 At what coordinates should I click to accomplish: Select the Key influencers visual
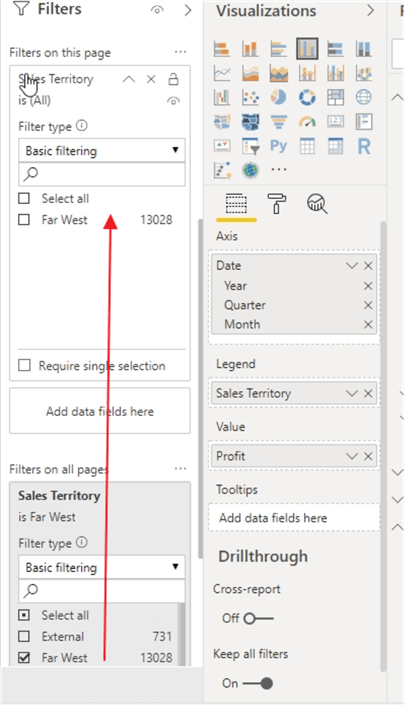[x=222, y=170]
